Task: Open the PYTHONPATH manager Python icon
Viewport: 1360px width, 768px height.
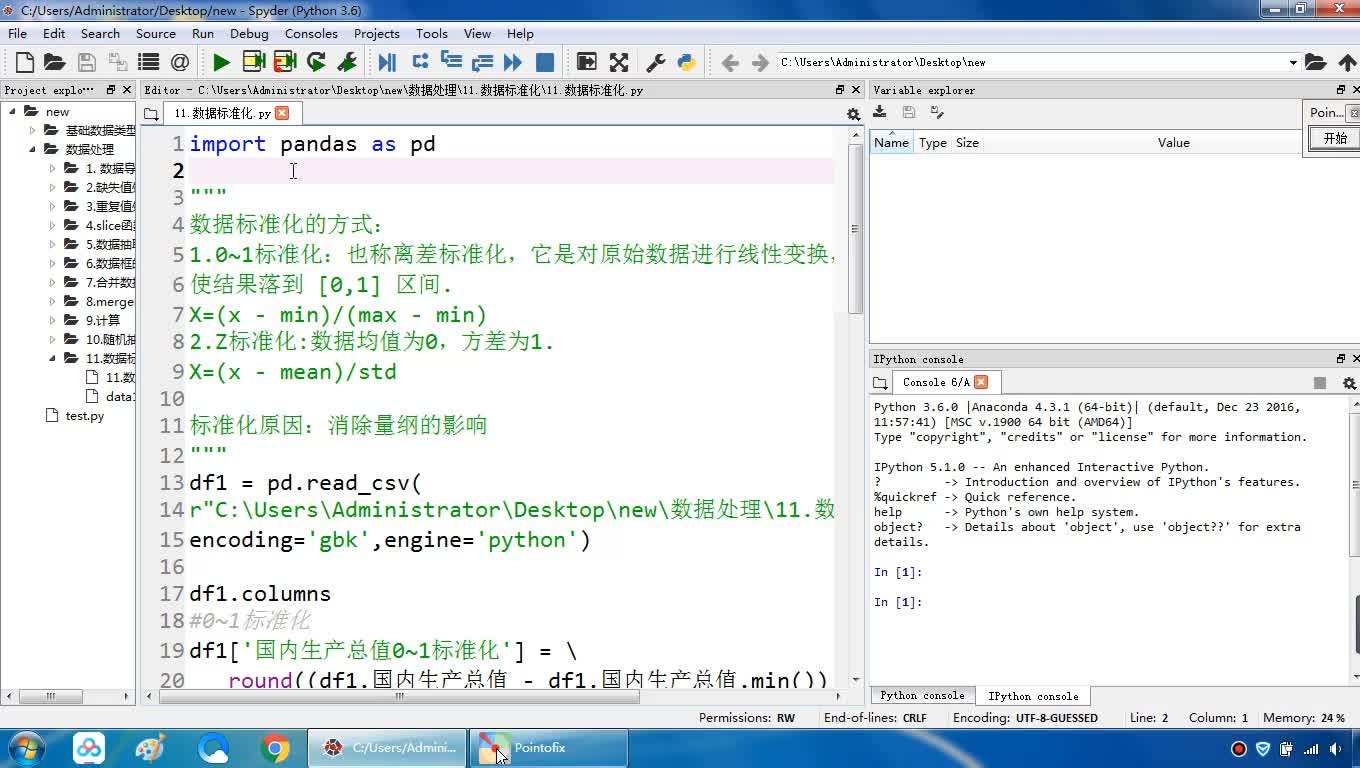Action: [x=686, y=62]
